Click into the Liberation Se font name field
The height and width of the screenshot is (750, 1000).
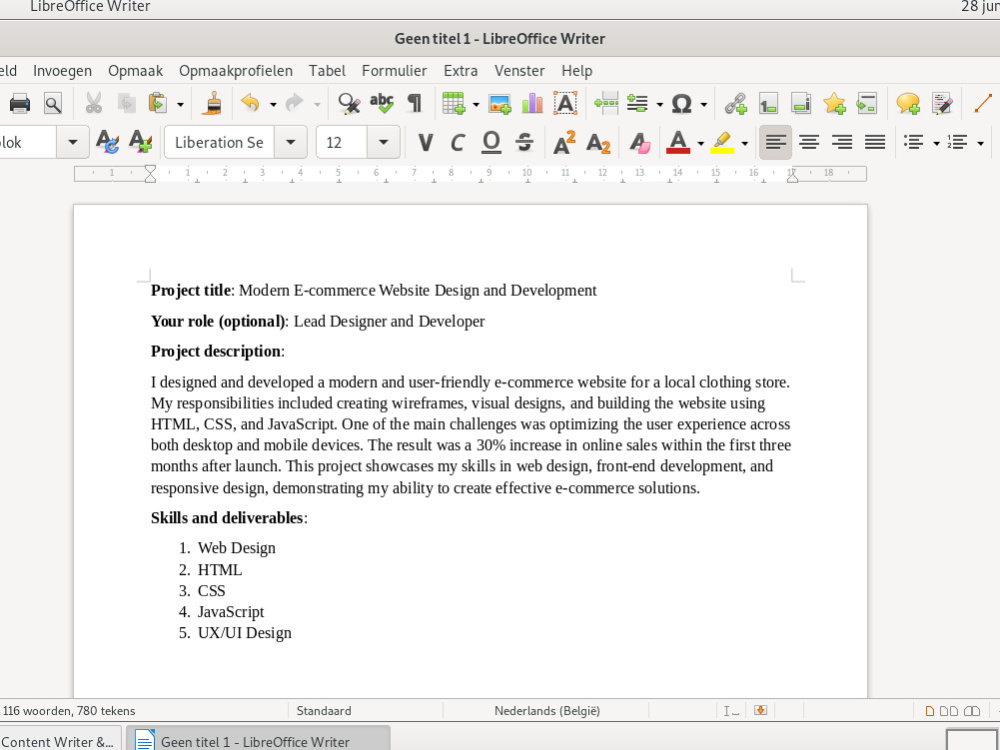220,142
